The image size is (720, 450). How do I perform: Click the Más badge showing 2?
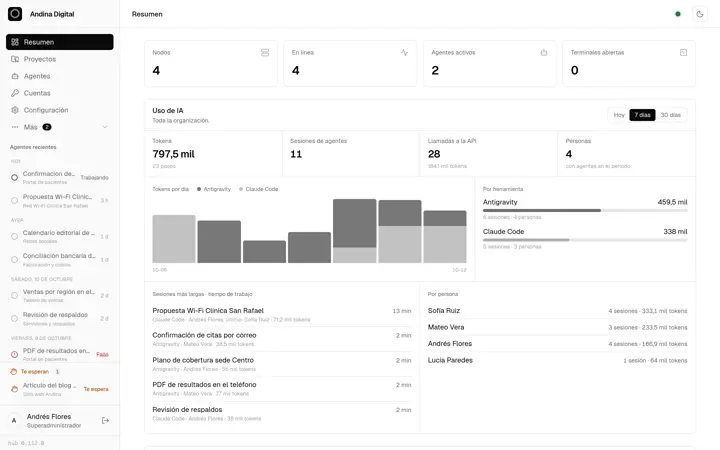[47, 127]
